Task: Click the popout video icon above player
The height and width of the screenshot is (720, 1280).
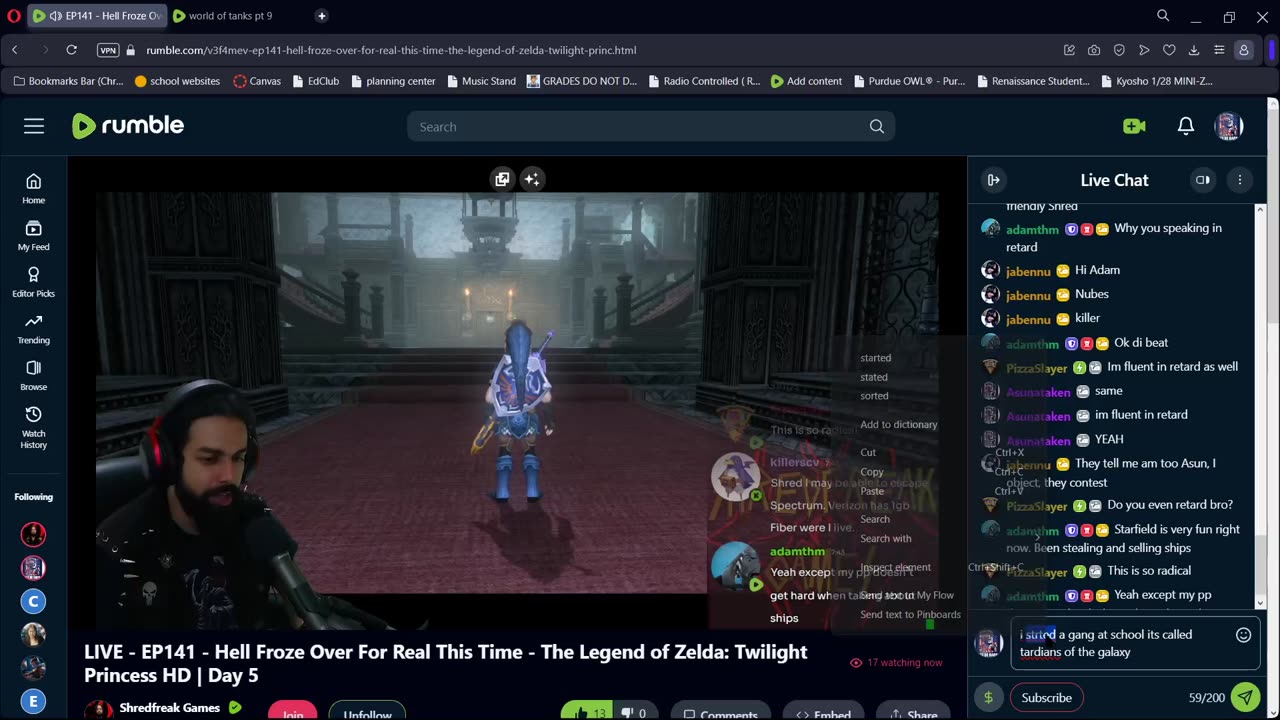Action: 502,179
